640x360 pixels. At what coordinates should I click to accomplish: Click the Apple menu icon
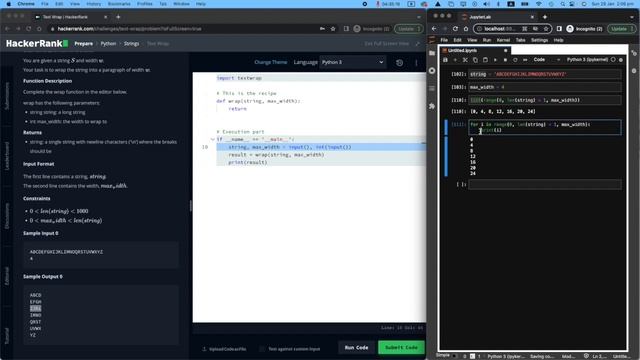[x=8, y=4]
